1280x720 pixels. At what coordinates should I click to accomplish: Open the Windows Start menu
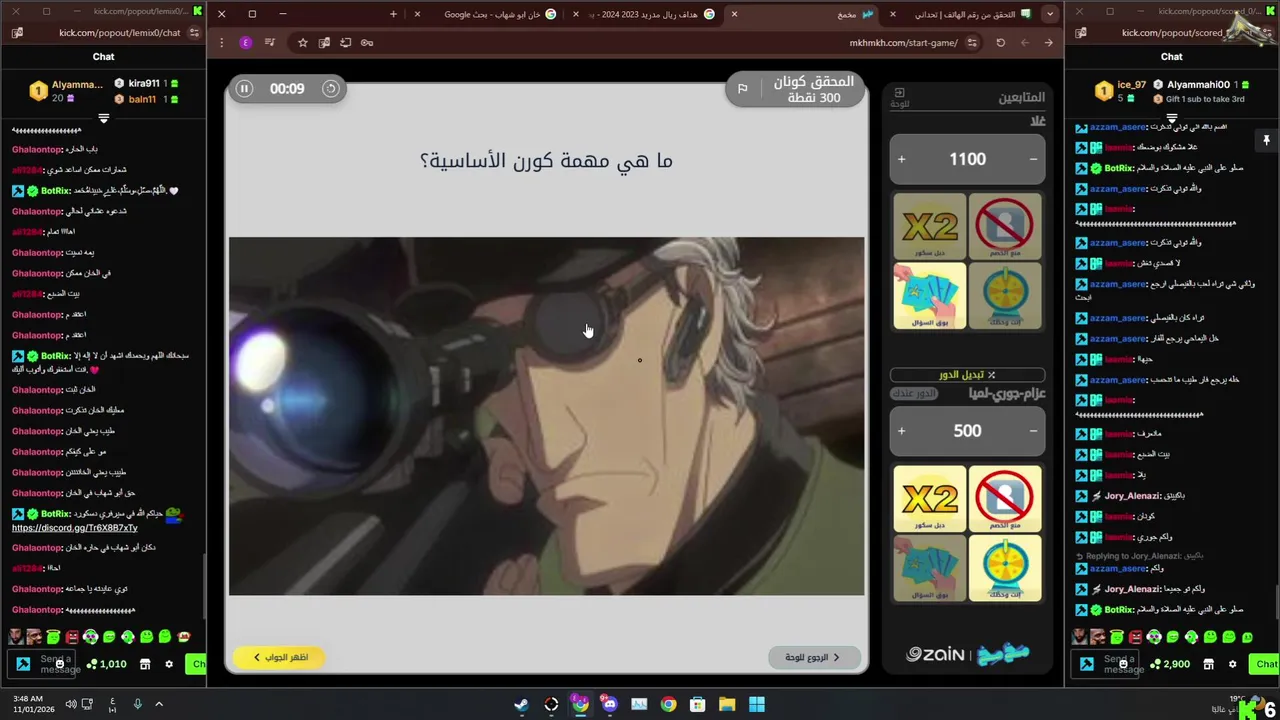[757, 704]
